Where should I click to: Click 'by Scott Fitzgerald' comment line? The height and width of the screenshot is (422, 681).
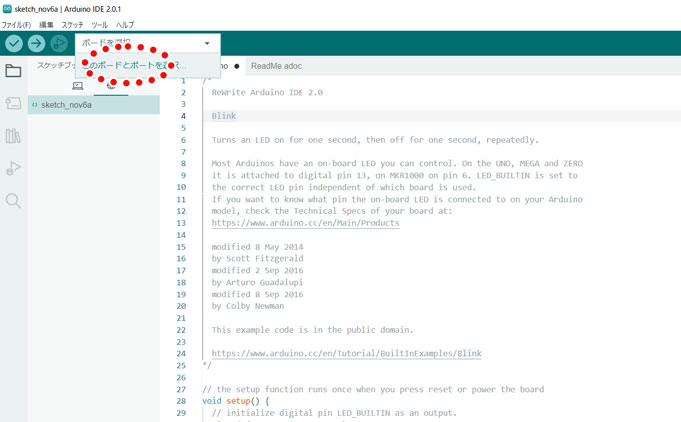(258, 259)
